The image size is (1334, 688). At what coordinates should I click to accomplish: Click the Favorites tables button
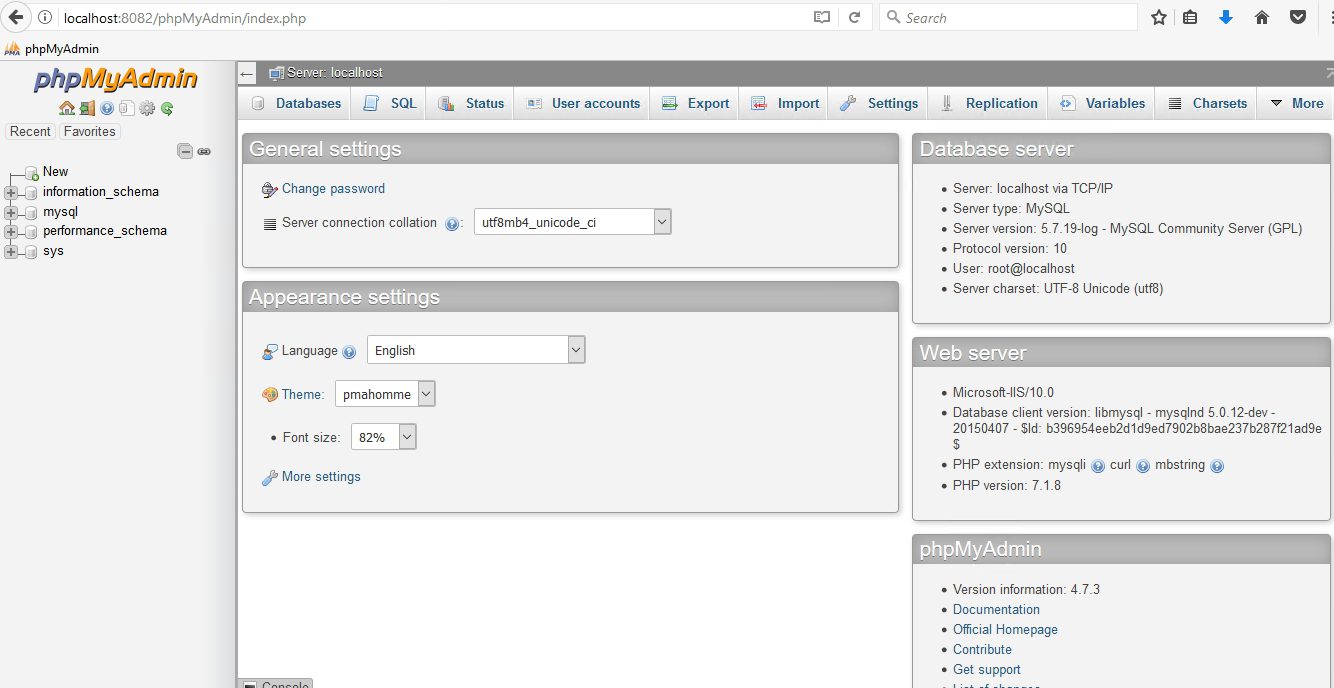(x=89, y=131)
